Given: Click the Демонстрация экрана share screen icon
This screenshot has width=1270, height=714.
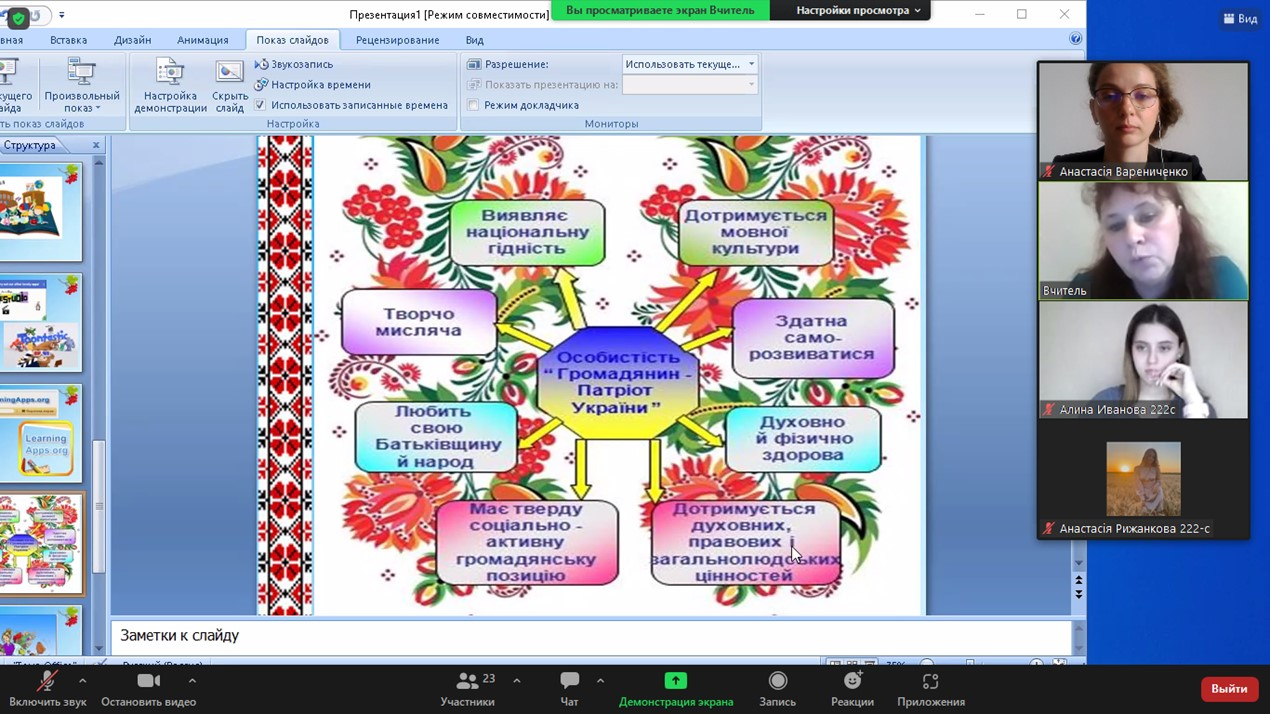Looking at the screenshot, I should pos(676,682).
